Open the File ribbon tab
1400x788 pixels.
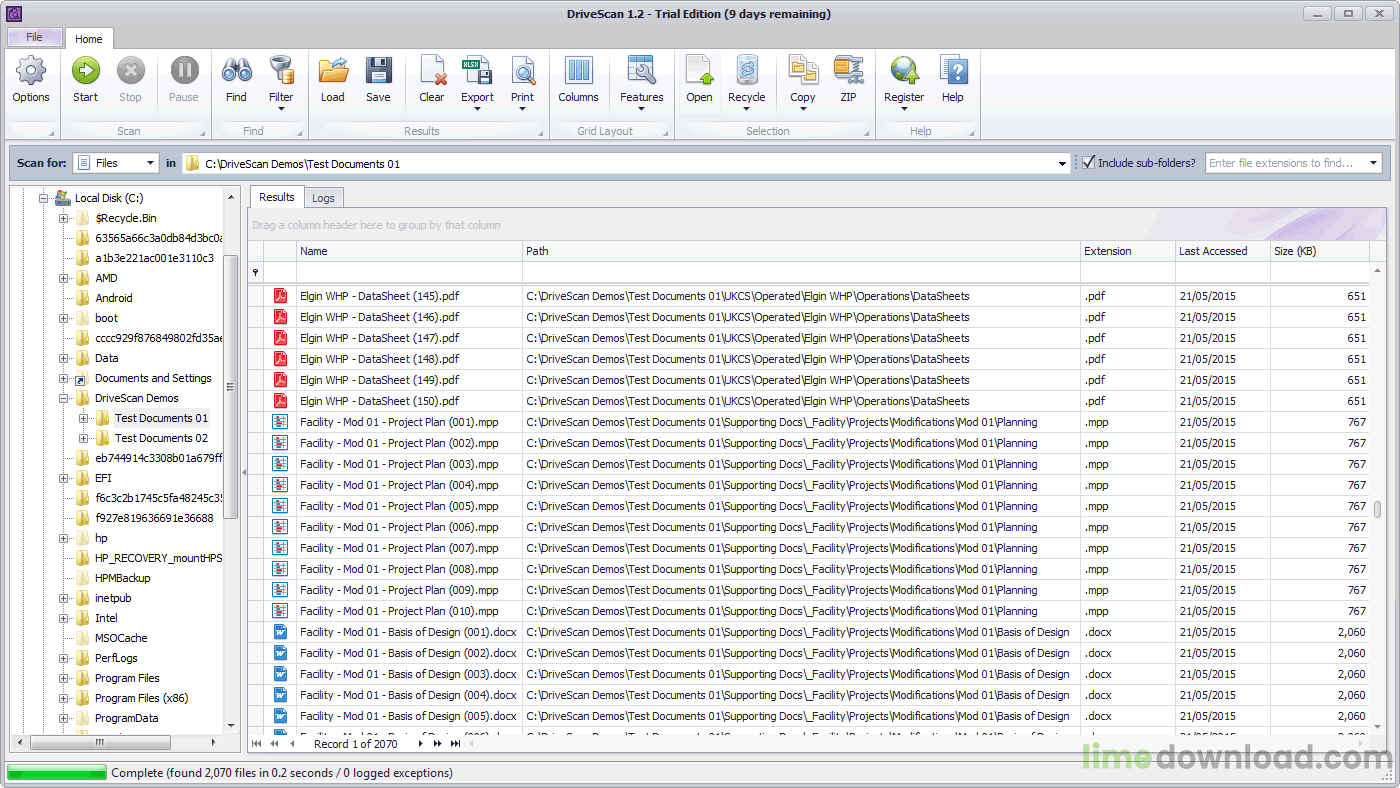tap(34, 37)
